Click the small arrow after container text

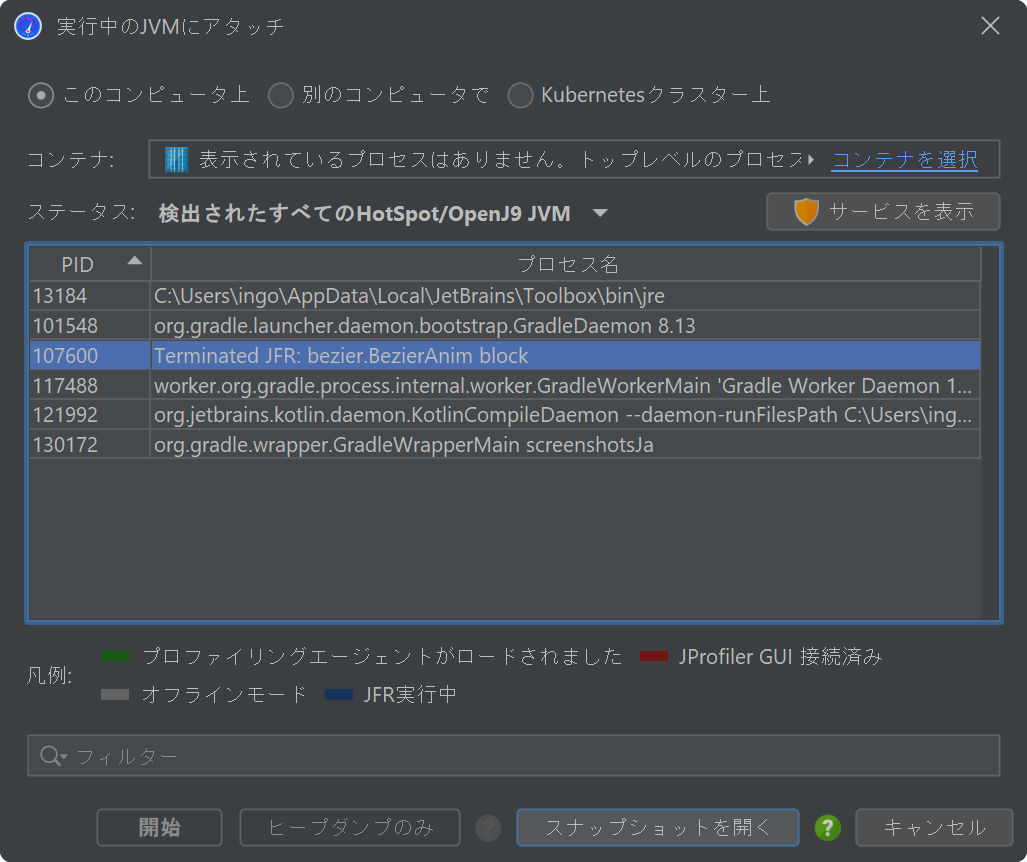(x=811, y=159)
